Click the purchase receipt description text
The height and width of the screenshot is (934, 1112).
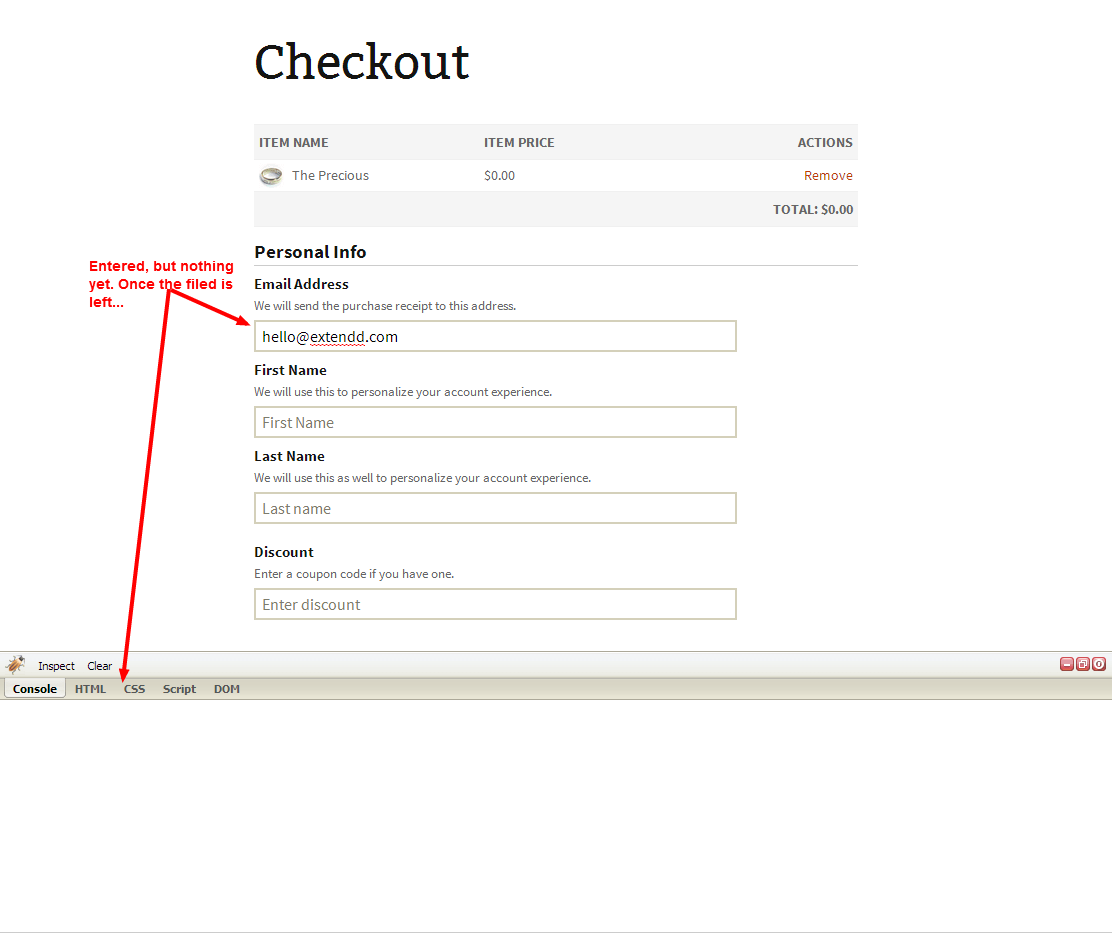[385, 306]
